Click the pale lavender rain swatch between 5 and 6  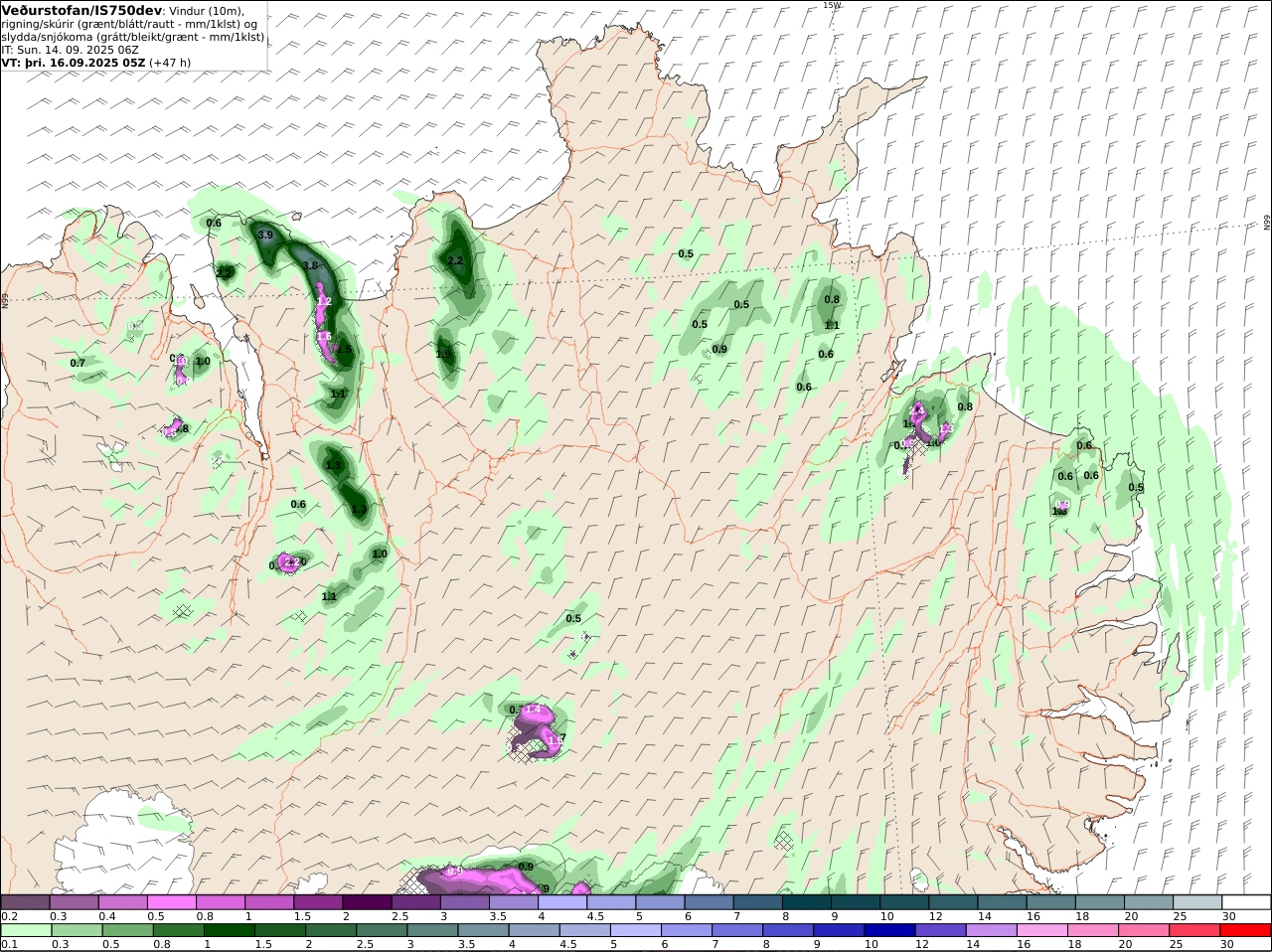tap(636, 930)
